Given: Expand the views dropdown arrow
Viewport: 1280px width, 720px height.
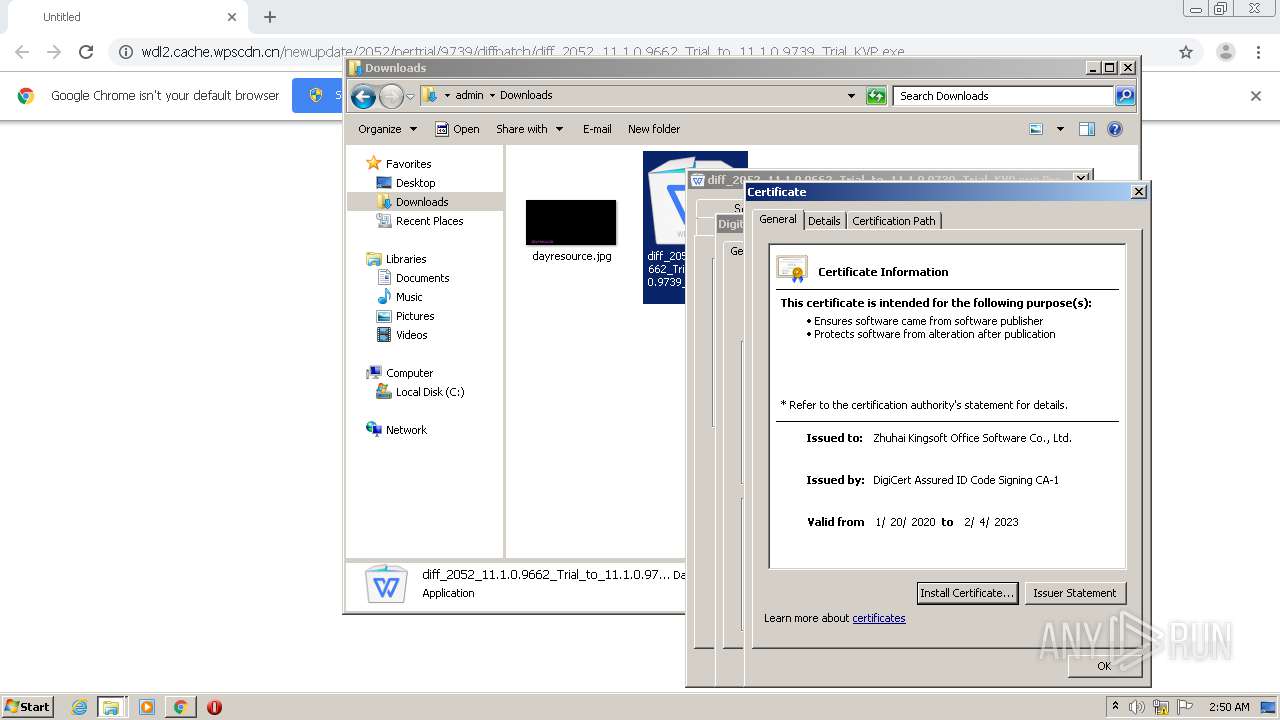Looking at the screenshot, I should 1060,129.
